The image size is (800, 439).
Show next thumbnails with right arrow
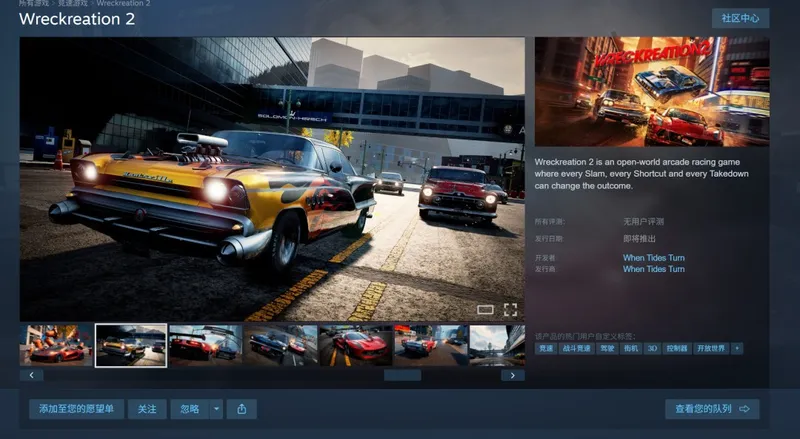coord(513,375)
